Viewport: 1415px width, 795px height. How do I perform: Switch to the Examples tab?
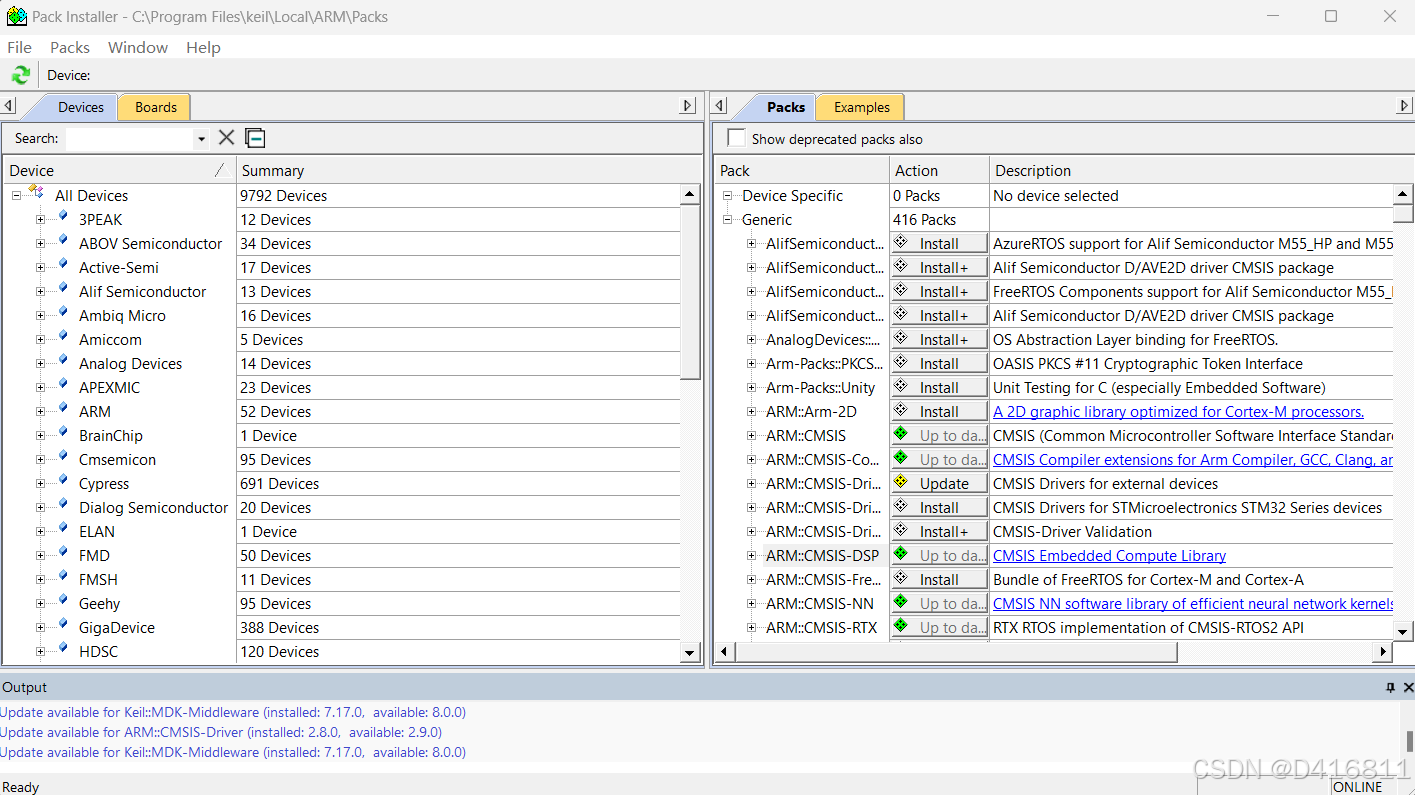(x=861, y=107)
